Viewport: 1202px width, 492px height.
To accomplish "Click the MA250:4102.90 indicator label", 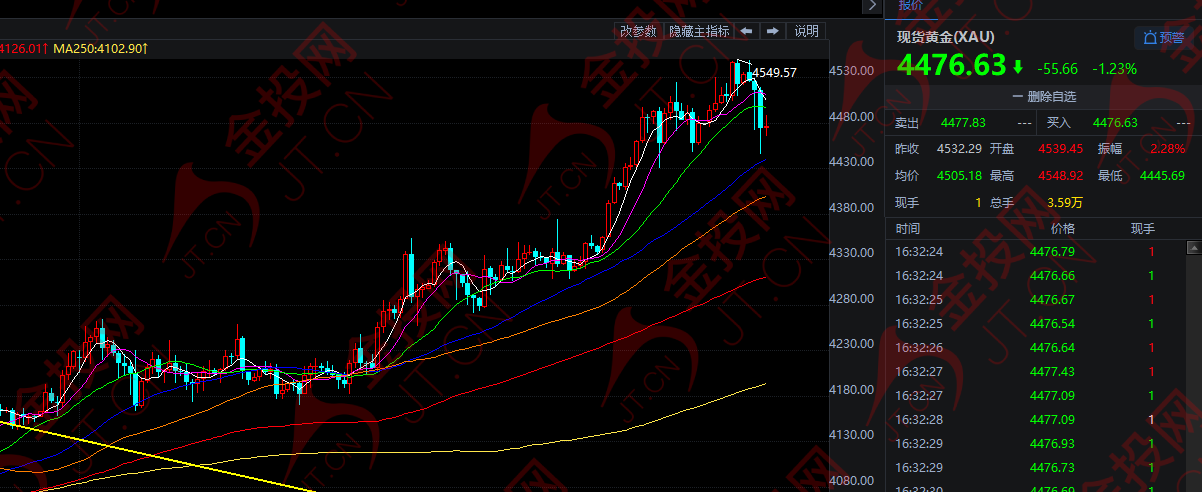I will pyautogui.click(x=101, y=48).
